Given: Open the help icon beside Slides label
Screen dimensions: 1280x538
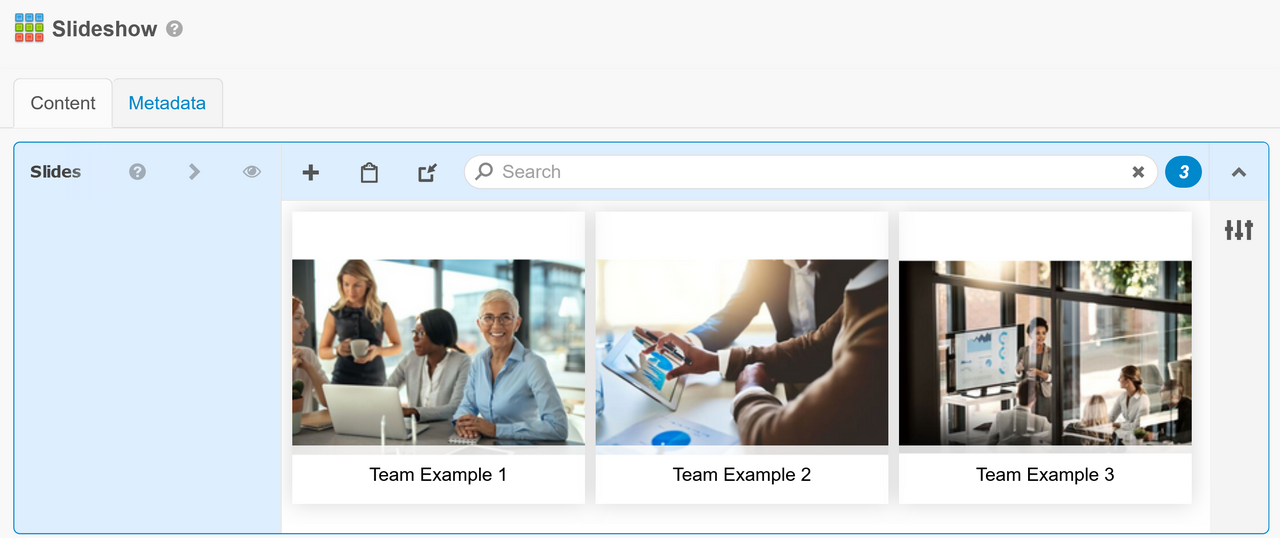Looking at the screenshot, I should coord(138,172).
